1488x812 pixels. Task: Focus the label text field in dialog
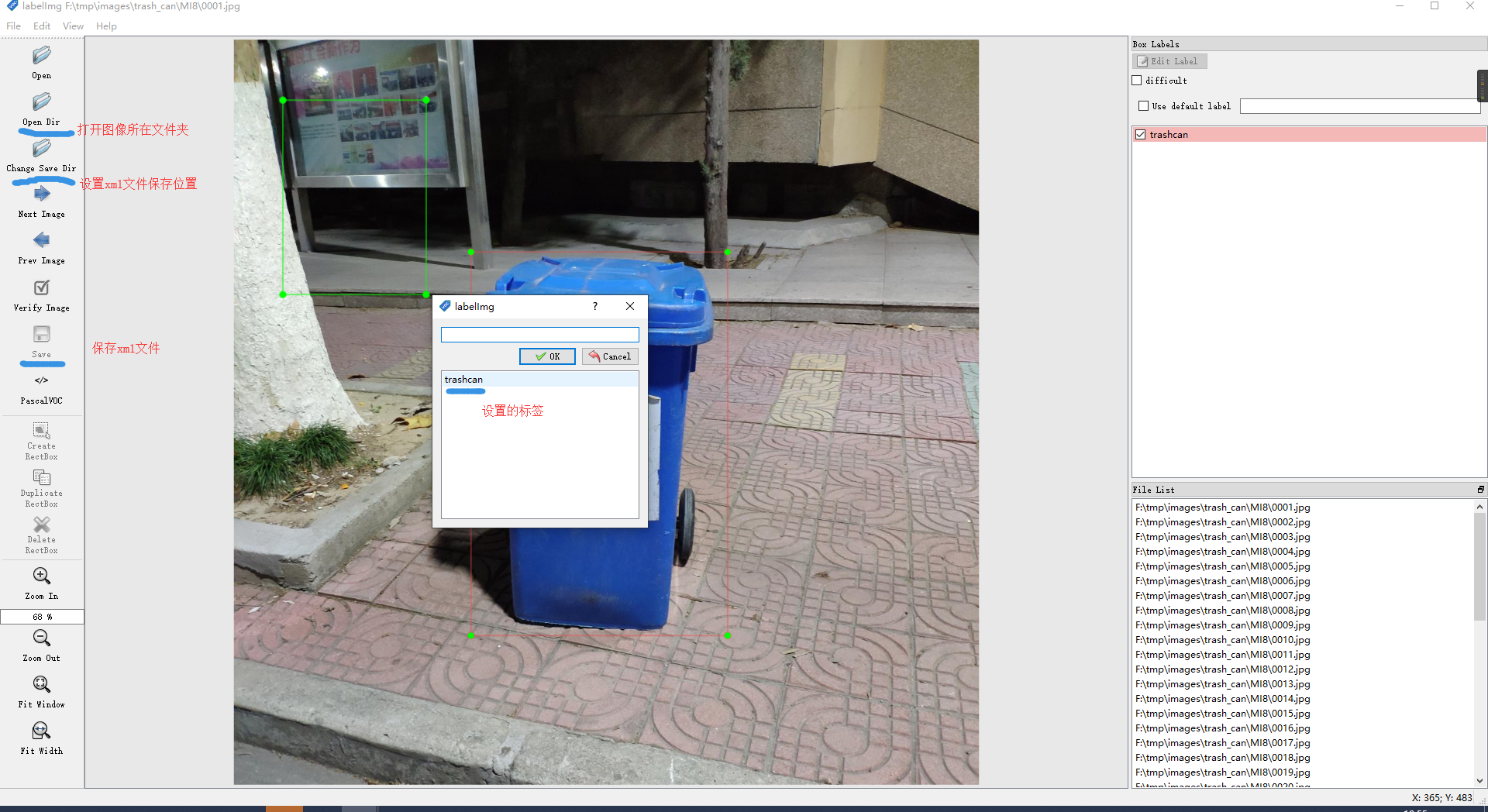click(540, 335)
